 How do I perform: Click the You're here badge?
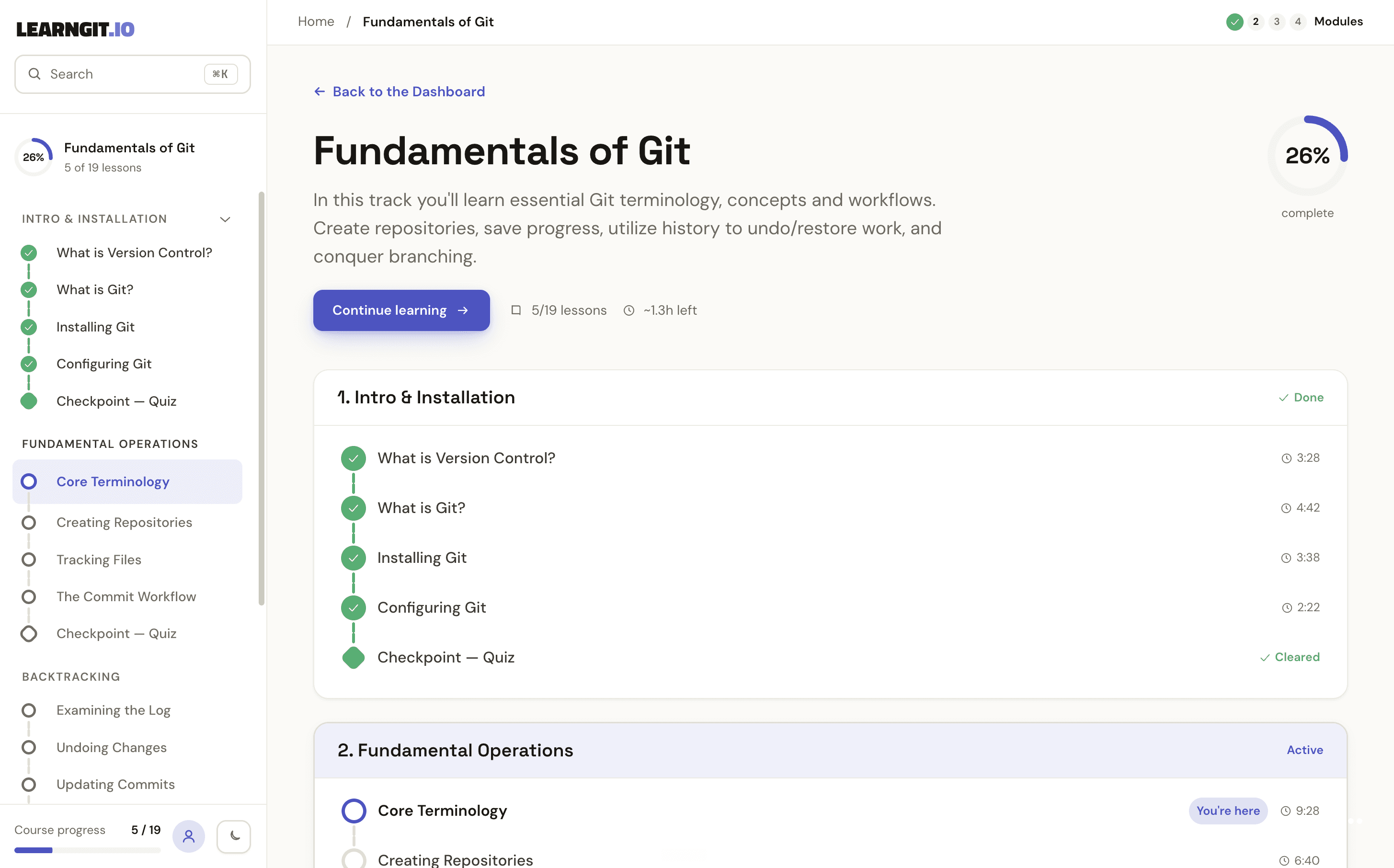pos(1228,811)
